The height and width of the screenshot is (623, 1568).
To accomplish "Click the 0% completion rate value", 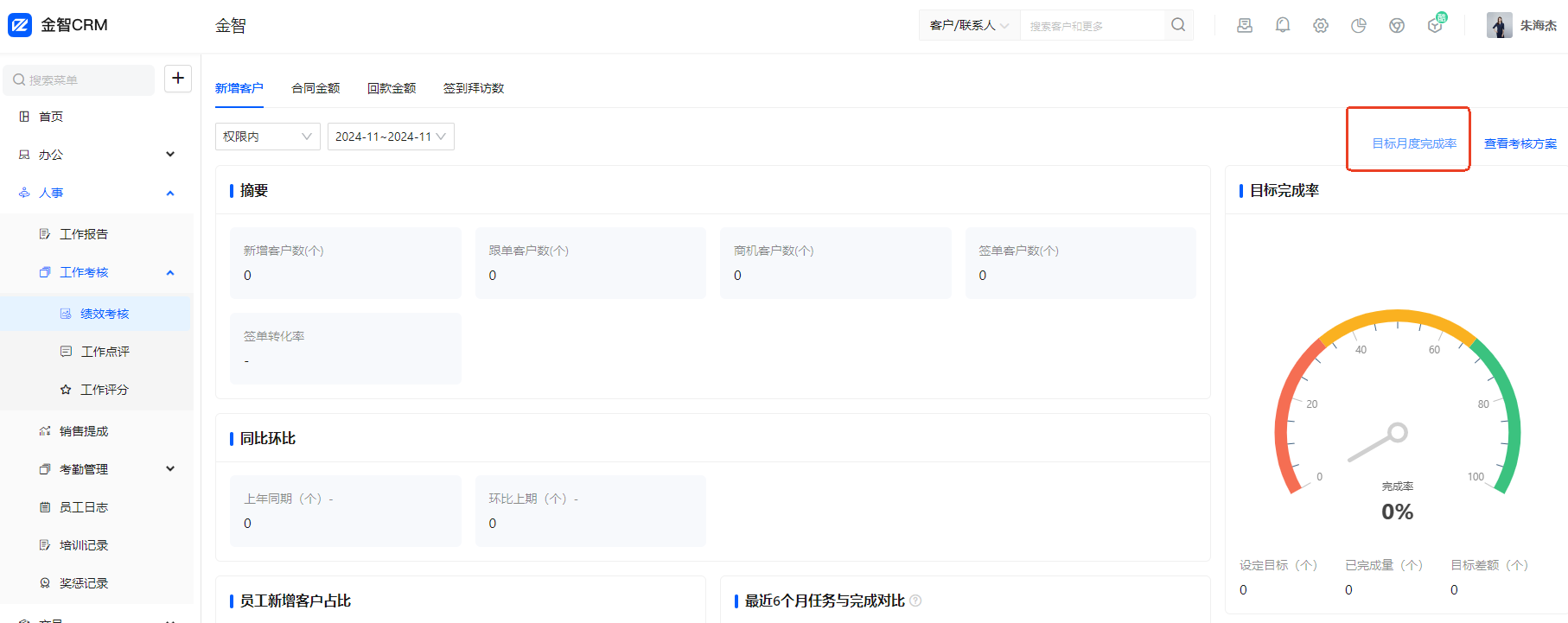I will [x=1398, y=512].
